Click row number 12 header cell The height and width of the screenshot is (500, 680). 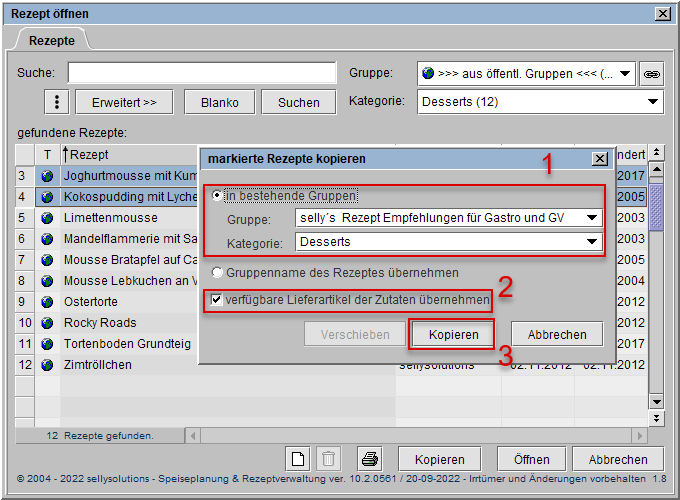25,365
